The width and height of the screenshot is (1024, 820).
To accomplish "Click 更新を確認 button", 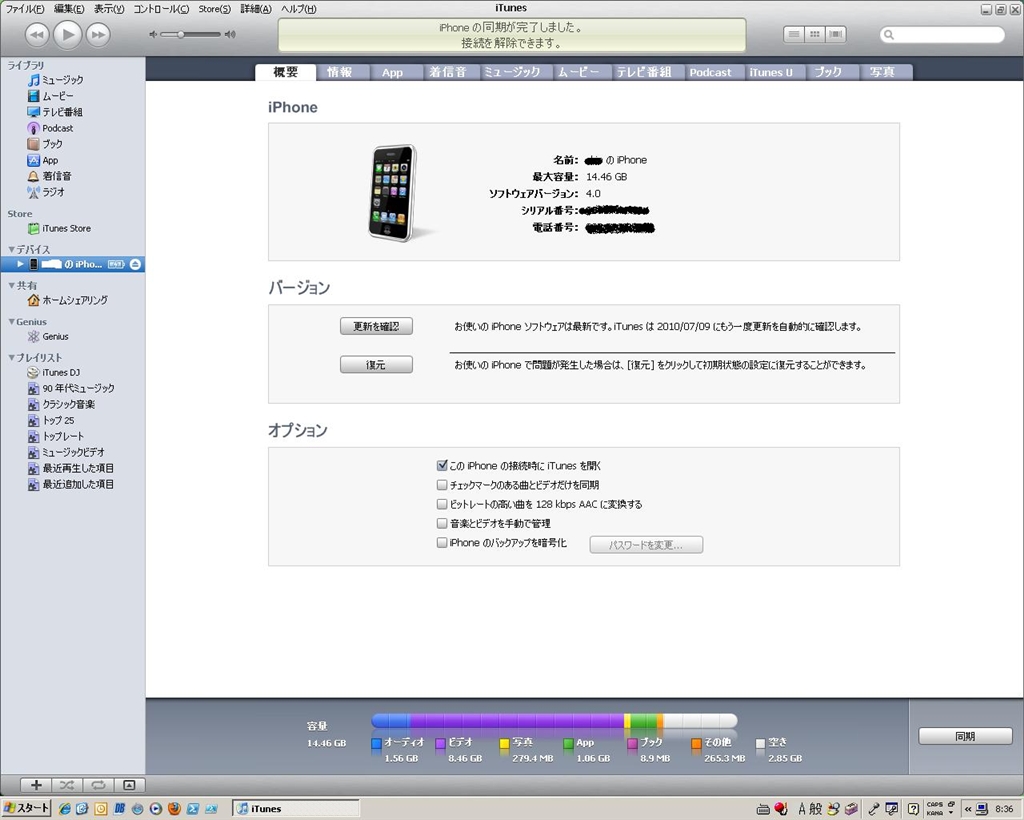I will pyautogui.click(x=376, y=326).
